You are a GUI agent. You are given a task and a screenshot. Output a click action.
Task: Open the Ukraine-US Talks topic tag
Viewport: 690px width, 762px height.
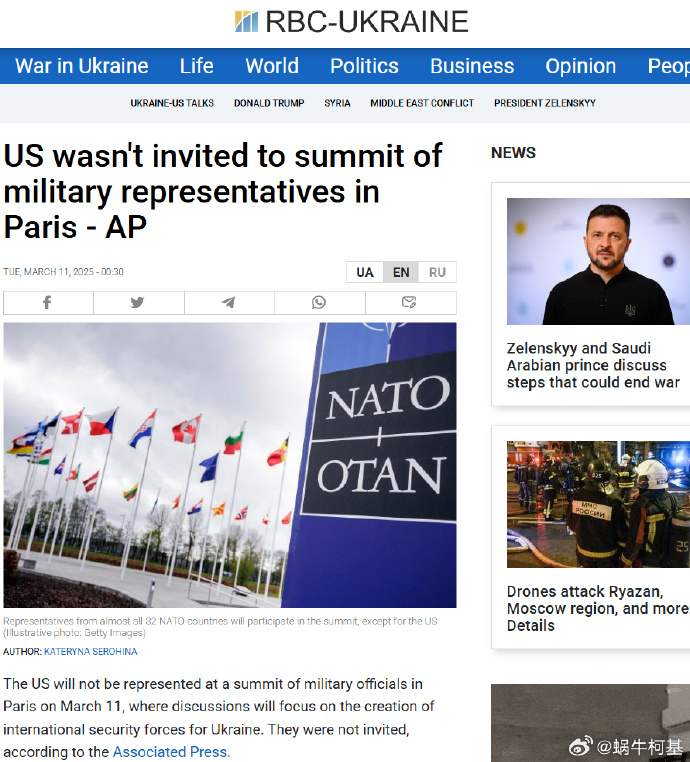coord(172,103)
